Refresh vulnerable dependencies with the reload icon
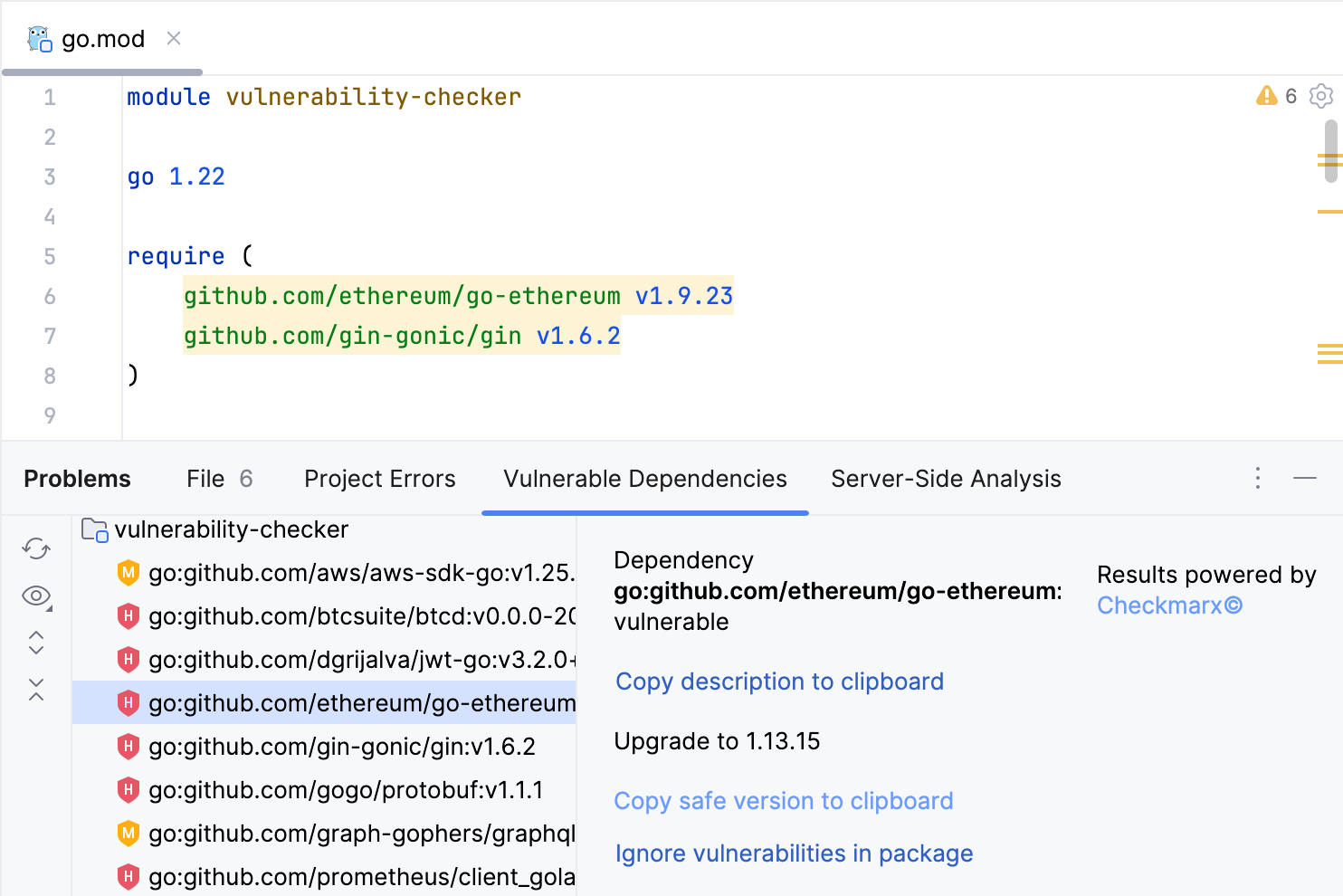Viewport: 1343px width, 896px height. pos(36,548)
